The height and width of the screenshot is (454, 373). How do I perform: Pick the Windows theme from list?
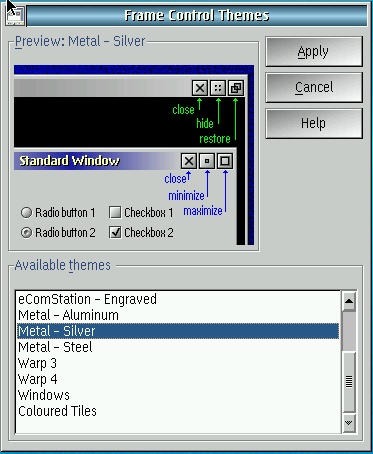pos(178,395)
